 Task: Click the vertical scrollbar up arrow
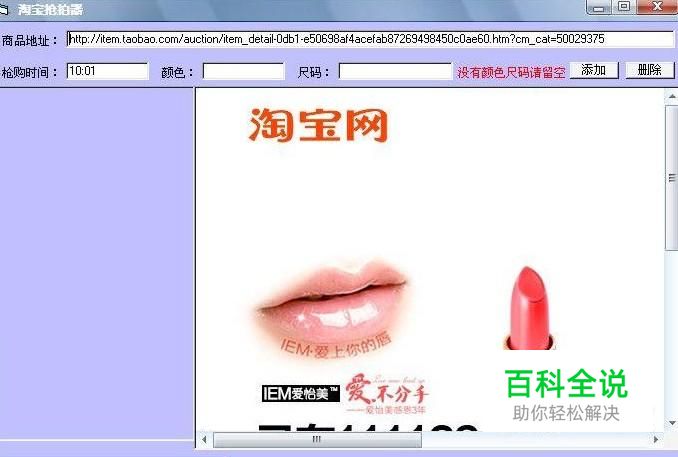click(x=672, y=96)
